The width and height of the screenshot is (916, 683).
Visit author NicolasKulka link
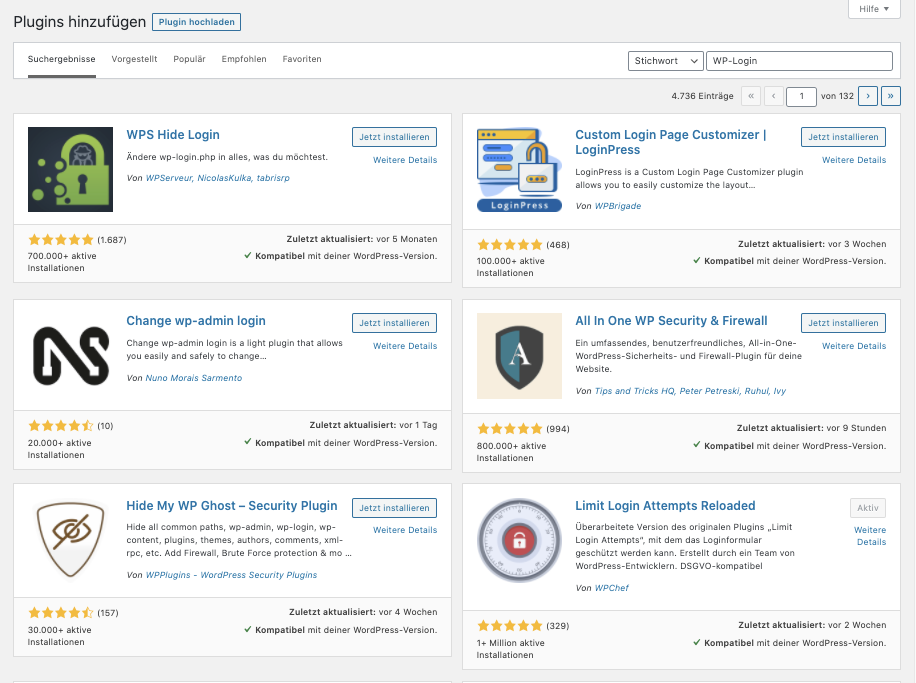click(224, 178)
